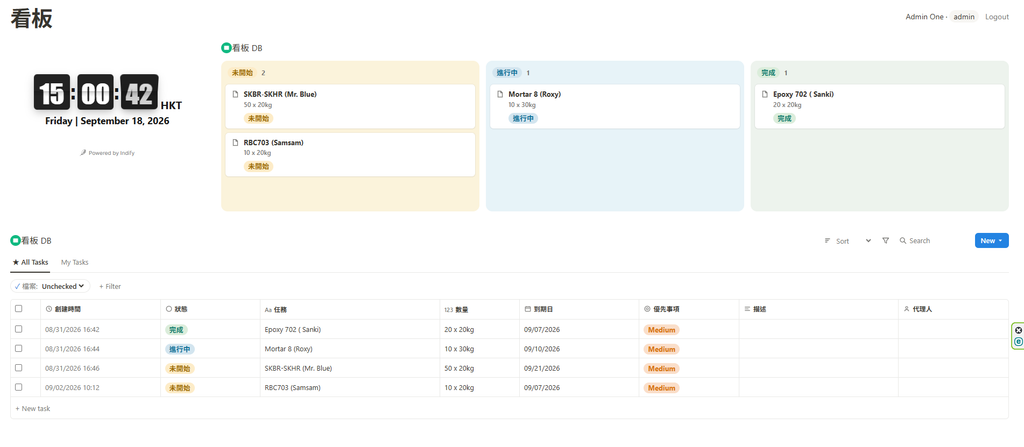Click the admin role badge

tap(964, 17)
